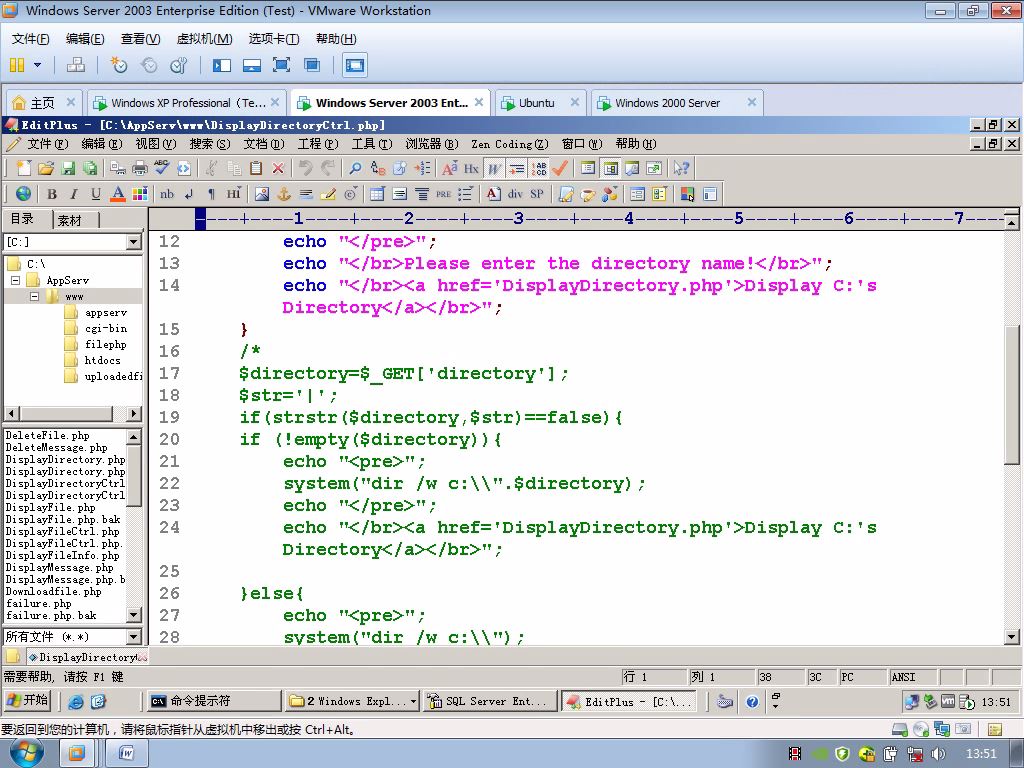Click the Print printer icon
Screen dimensions: 1024x768
tap(140, 168)
